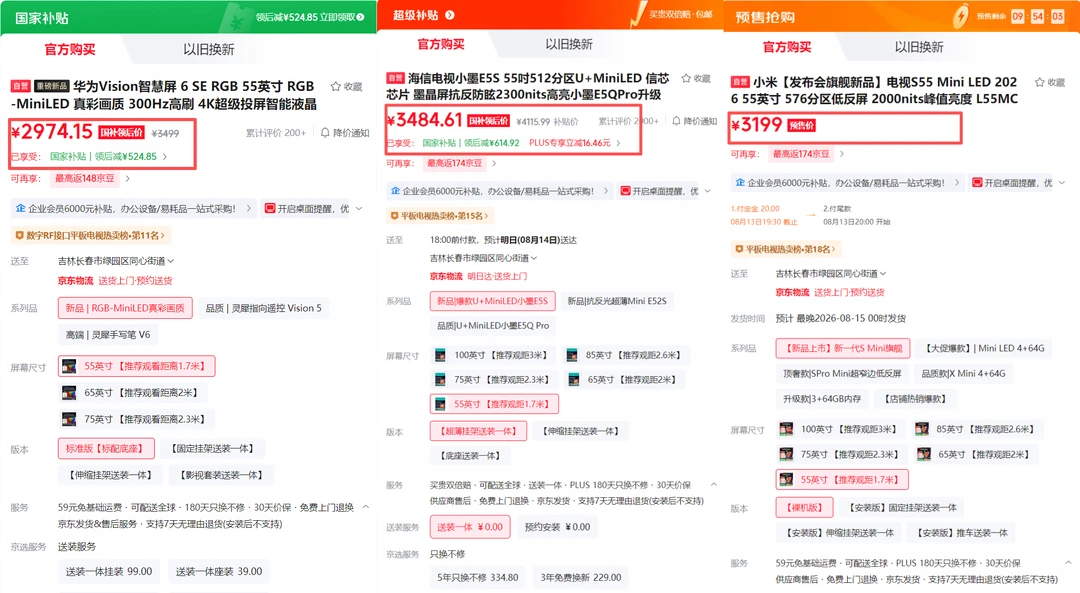Screen dimensions: 1080x593
Task: Open Xiaomi delivery address dropdown
Action: click(x=831, y=273)
